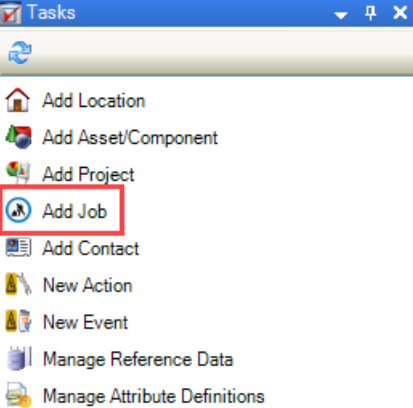The width and height of the screenshot is (413, 408).
Task: Click the contact card icon for Add Contact
Action: tap(19, 247)
